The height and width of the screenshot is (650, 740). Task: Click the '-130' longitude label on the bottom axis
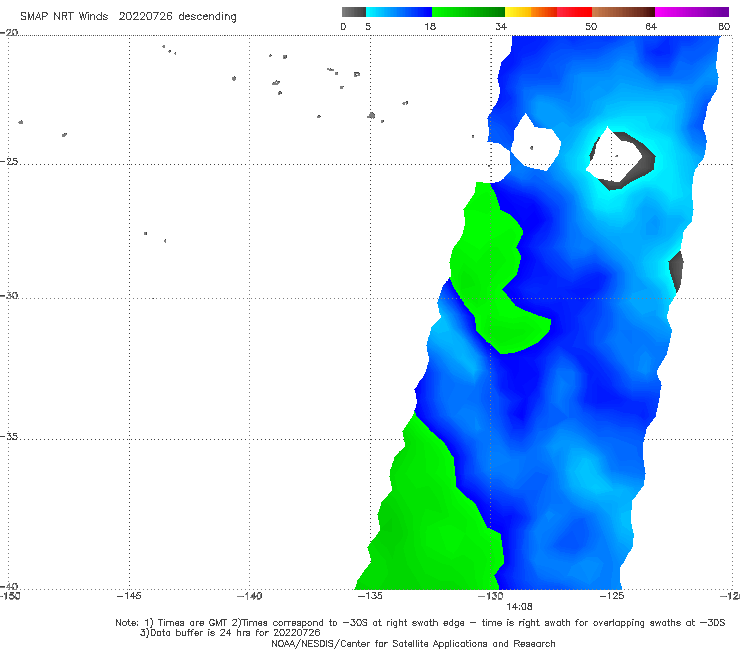click(491, 596)
